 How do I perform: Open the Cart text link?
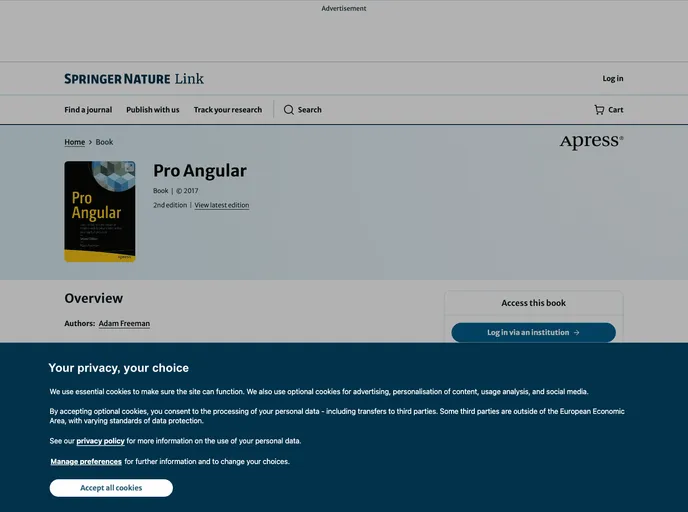pos(616,110)
